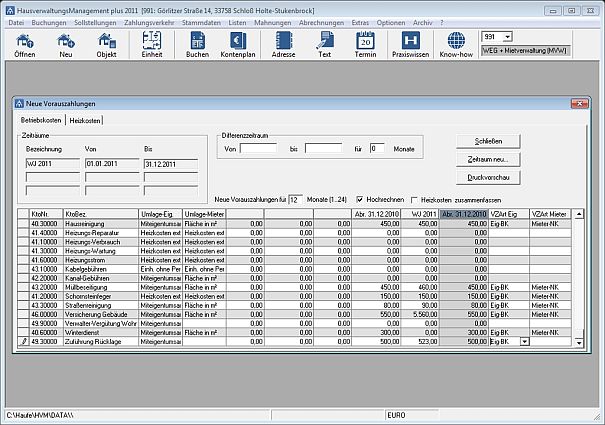
Task: Open the Stammdaten menu
Action: click(201, 23)
